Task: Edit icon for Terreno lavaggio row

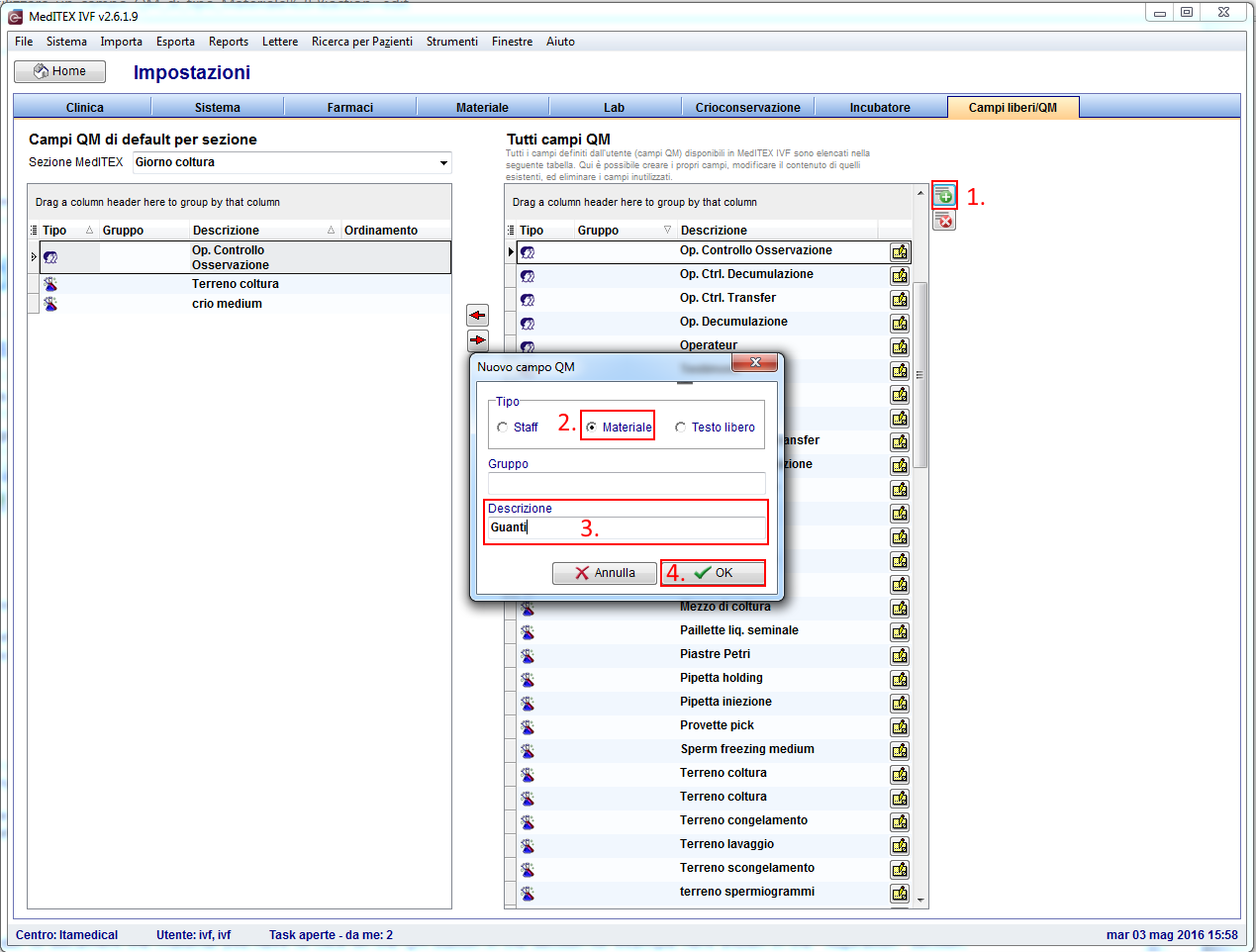Action: click(x=900, y=846)
